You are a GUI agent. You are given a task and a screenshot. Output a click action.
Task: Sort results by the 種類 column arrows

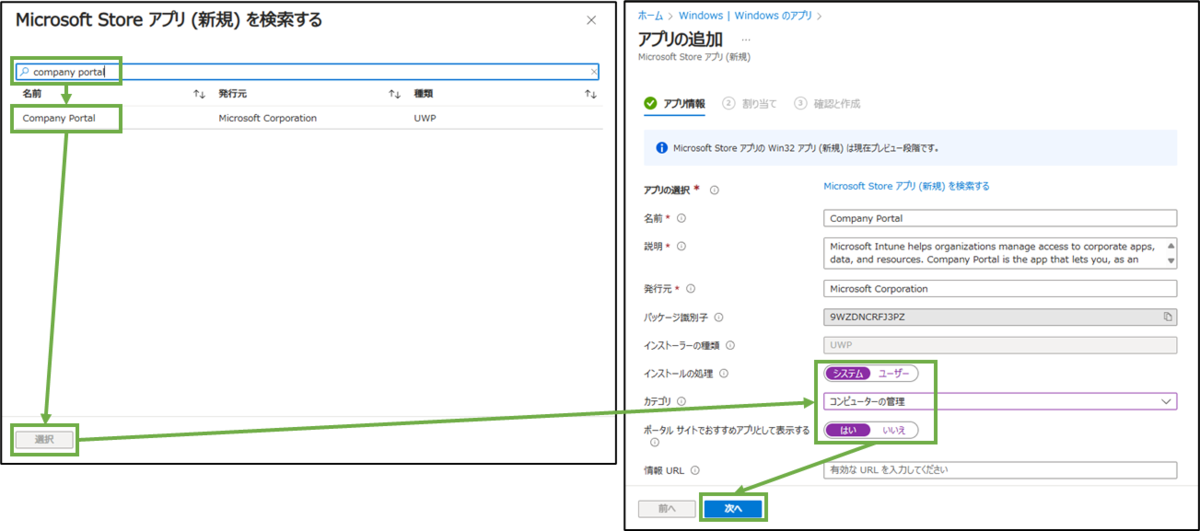(x=591, y=94)
